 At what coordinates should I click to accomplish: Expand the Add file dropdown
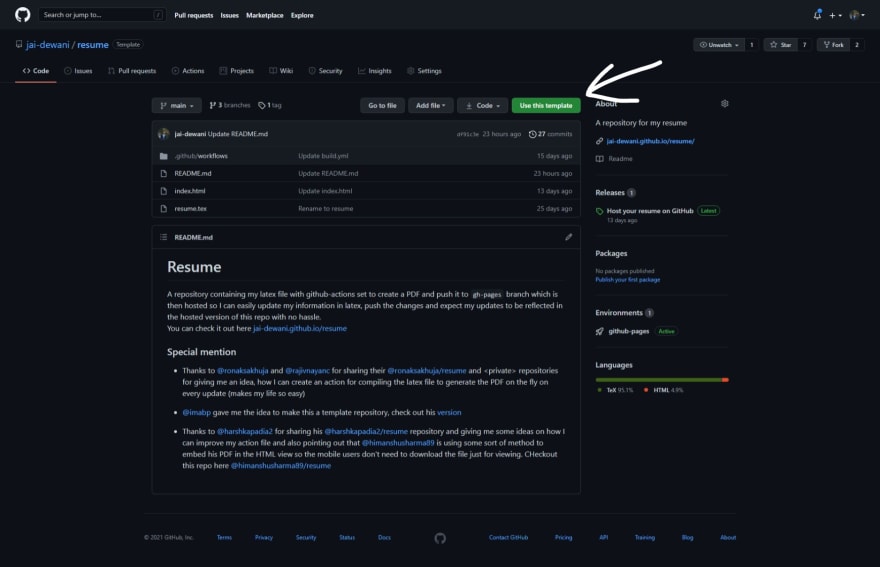[430, 106]
